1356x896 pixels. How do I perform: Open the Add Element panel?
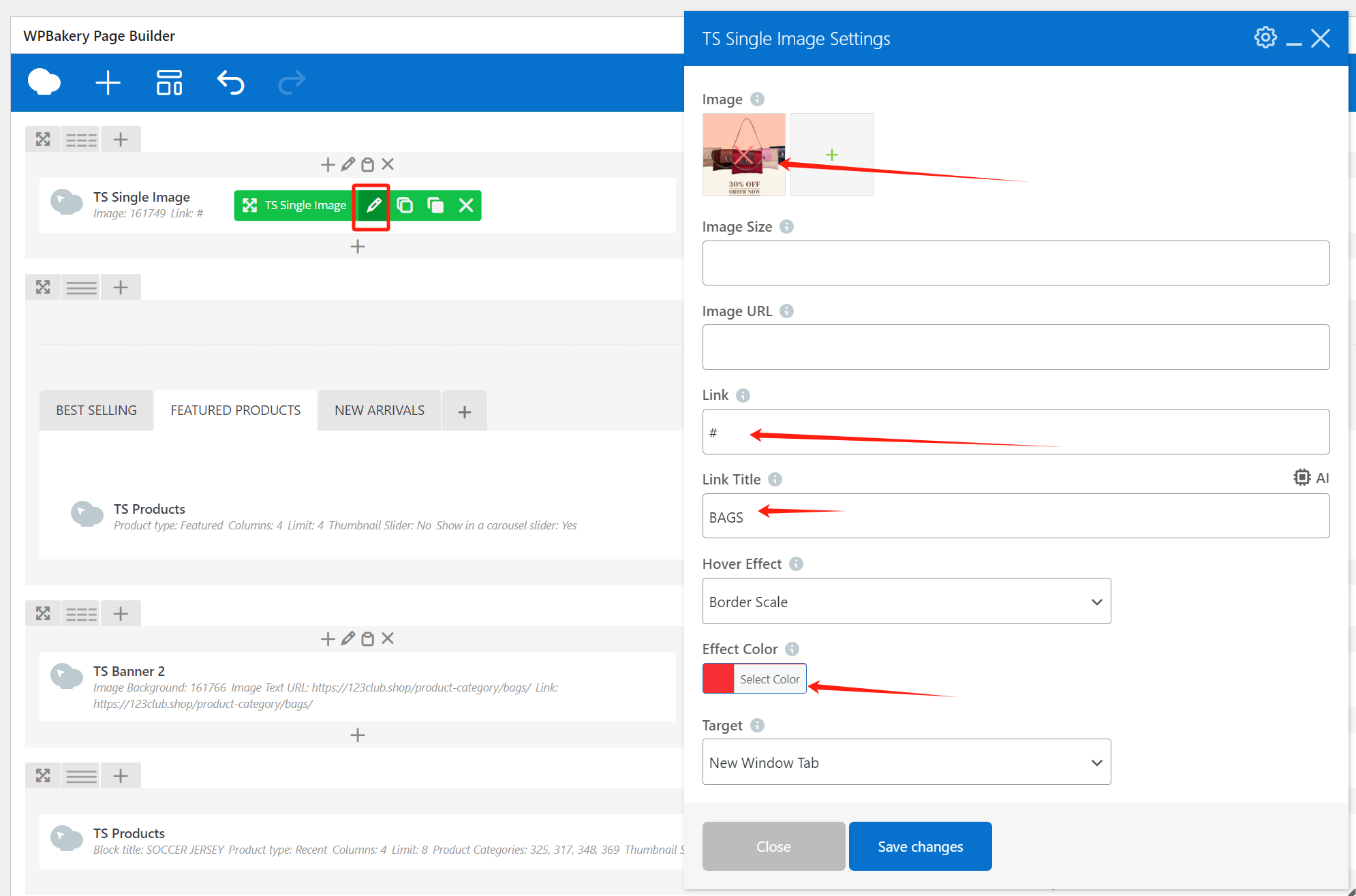coord(108,82)
